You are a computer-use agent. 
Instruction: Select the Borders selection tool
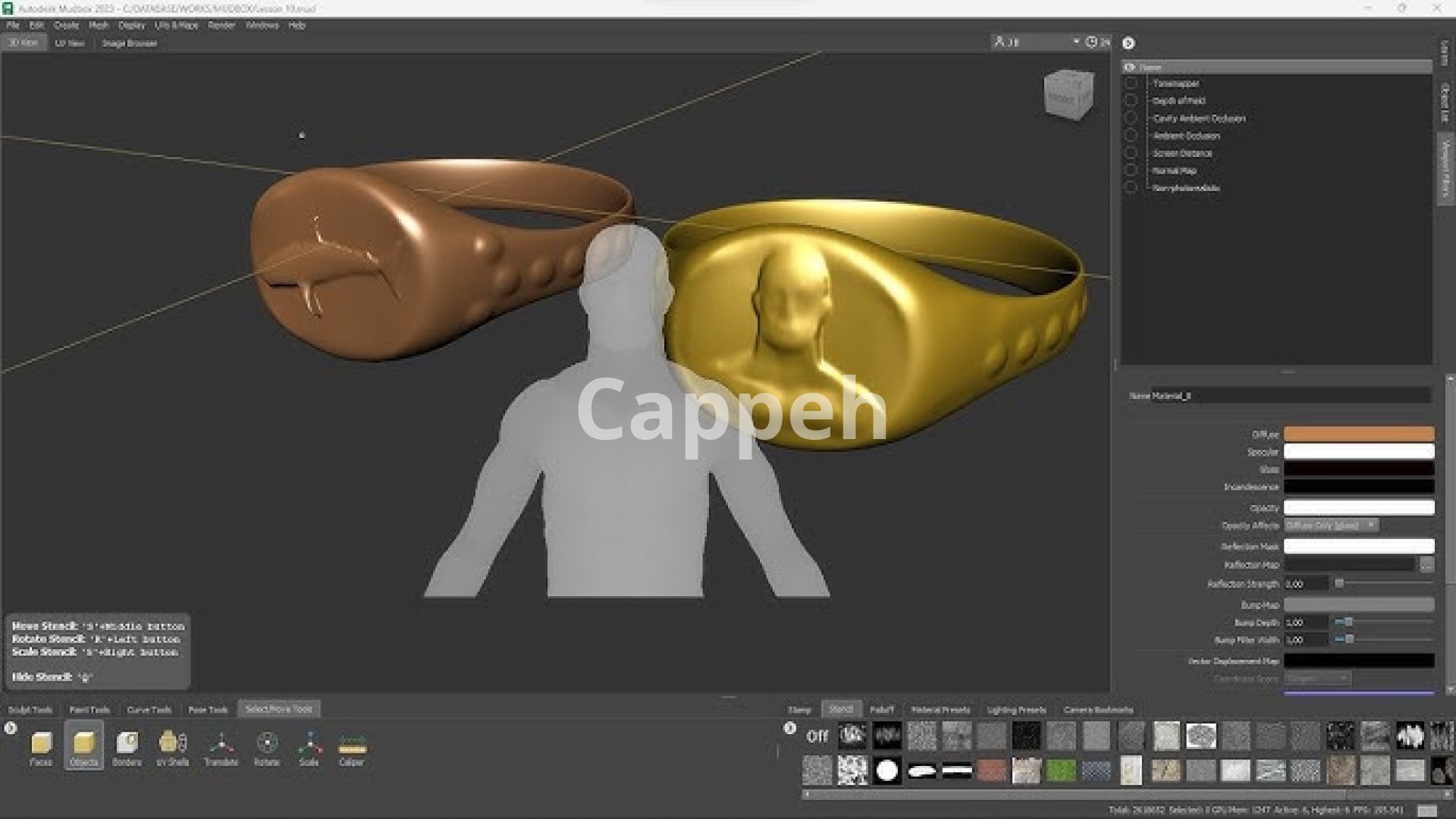tap(127, 747)
